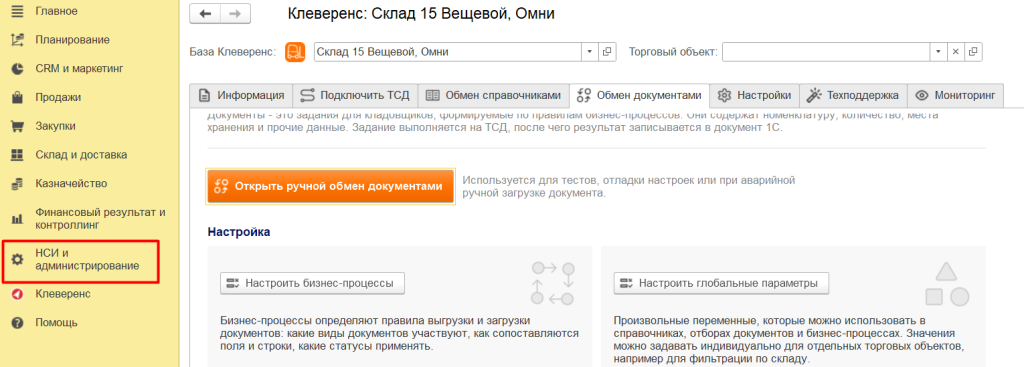Click the hamburger icon beside Главное
This screenshot has width=1024, height=367.
[x=18, y=11]
